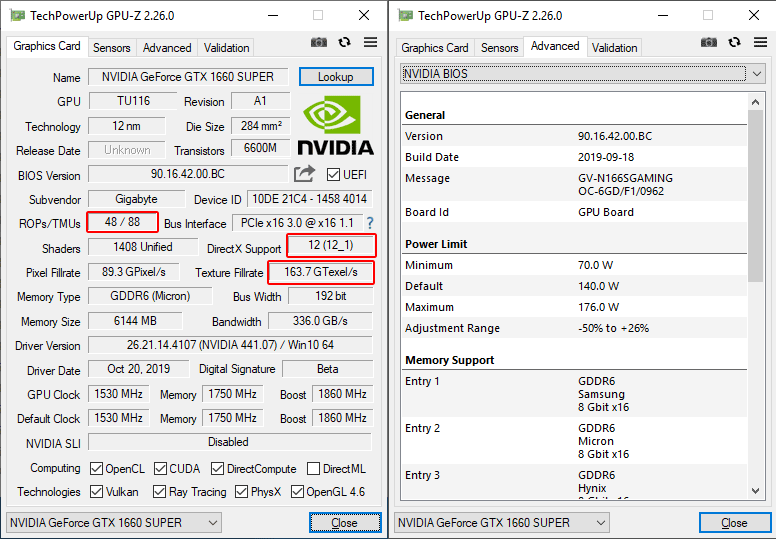The image size is (776, 539).
Task: Open GPU selector dropdown in right window
Action: coord(501,523)
